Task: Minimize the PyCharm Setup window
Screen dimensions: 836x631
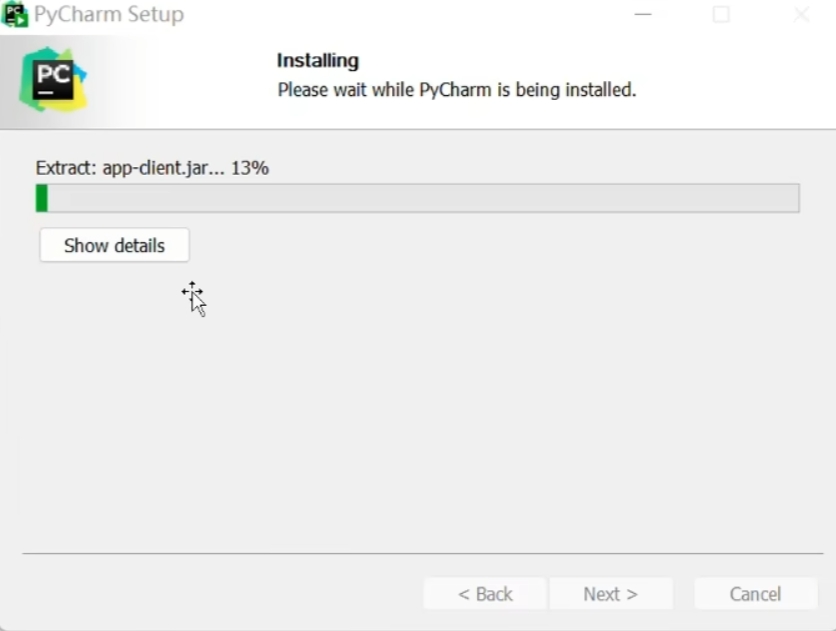Action: [x=643, y=15]
